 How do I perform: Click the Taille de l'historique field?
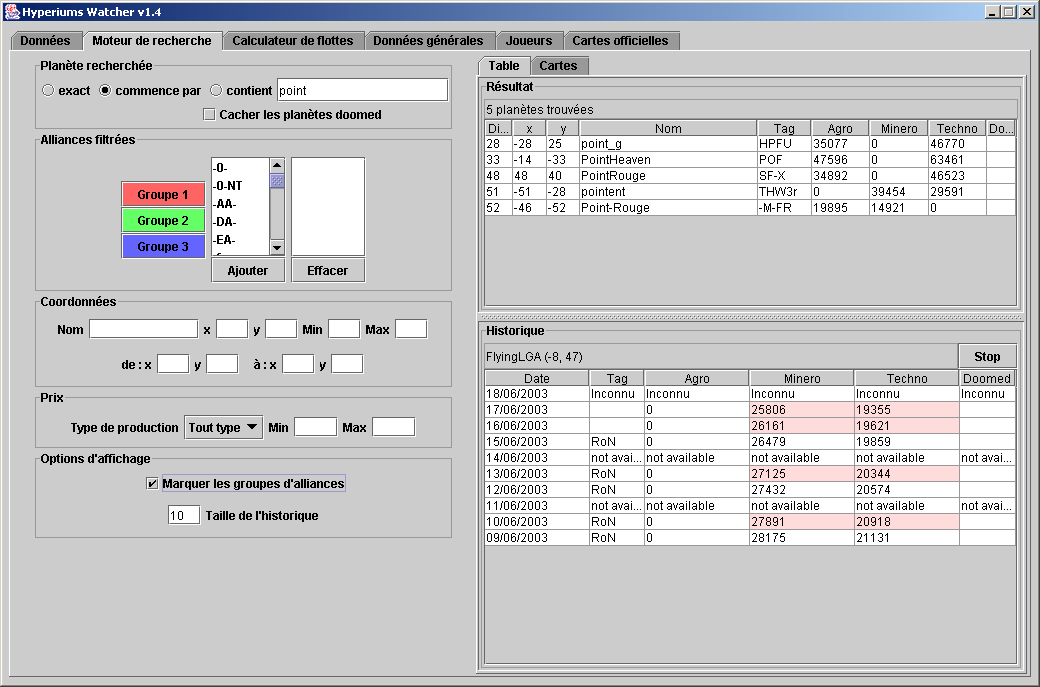[184, 515]
